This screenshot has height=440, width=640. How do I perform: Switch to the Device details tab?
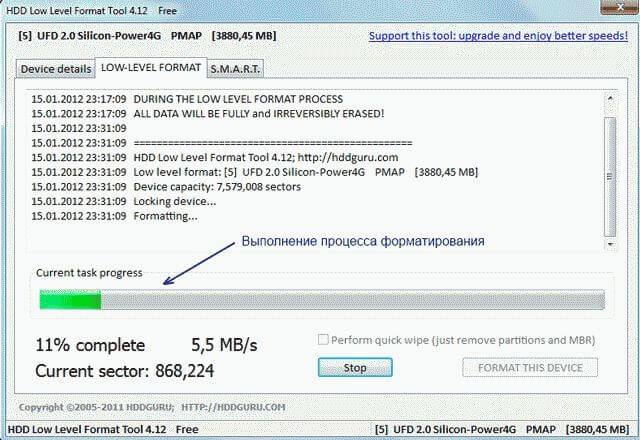[x=56, y=69]
